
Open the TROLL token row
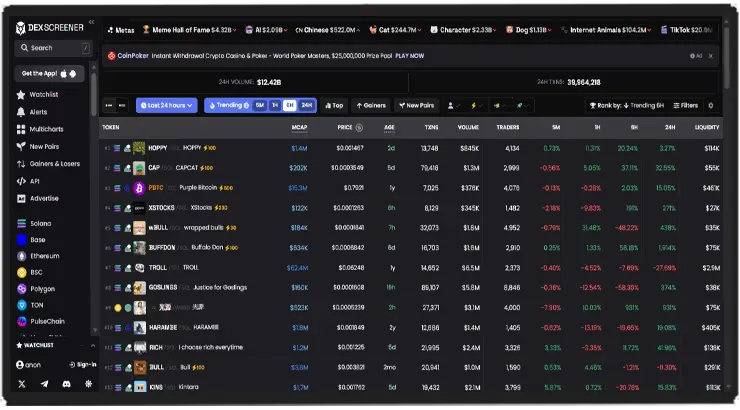411,268
